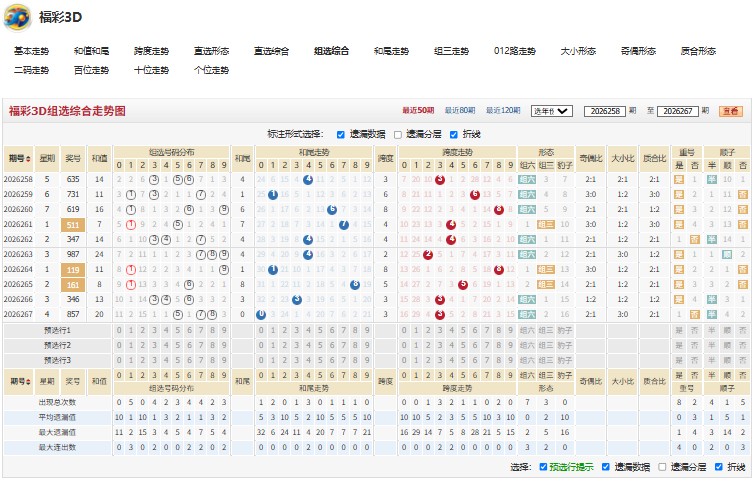
Task: Click the 顺 badge in row 2026263
Action: pos(728,254)
